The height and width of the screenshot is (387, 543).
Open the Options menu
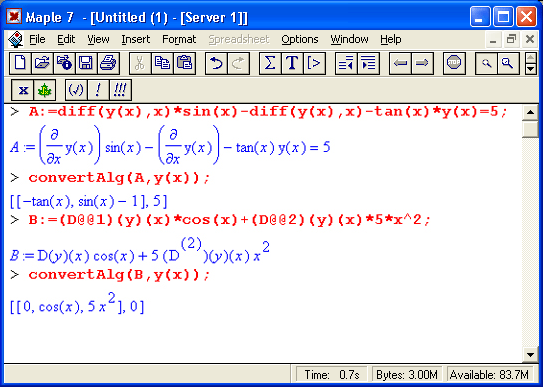coord(300,39)
